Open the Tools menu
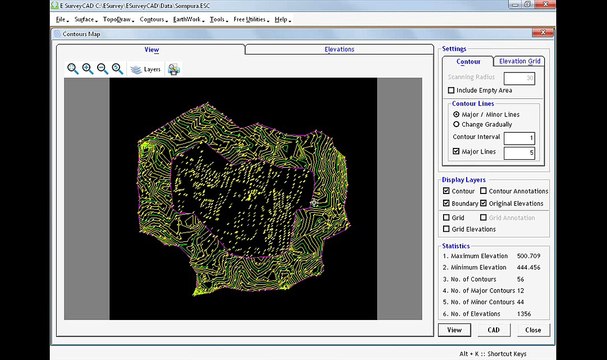This screenshot has width=607, height=360. (x=218, y=19)
